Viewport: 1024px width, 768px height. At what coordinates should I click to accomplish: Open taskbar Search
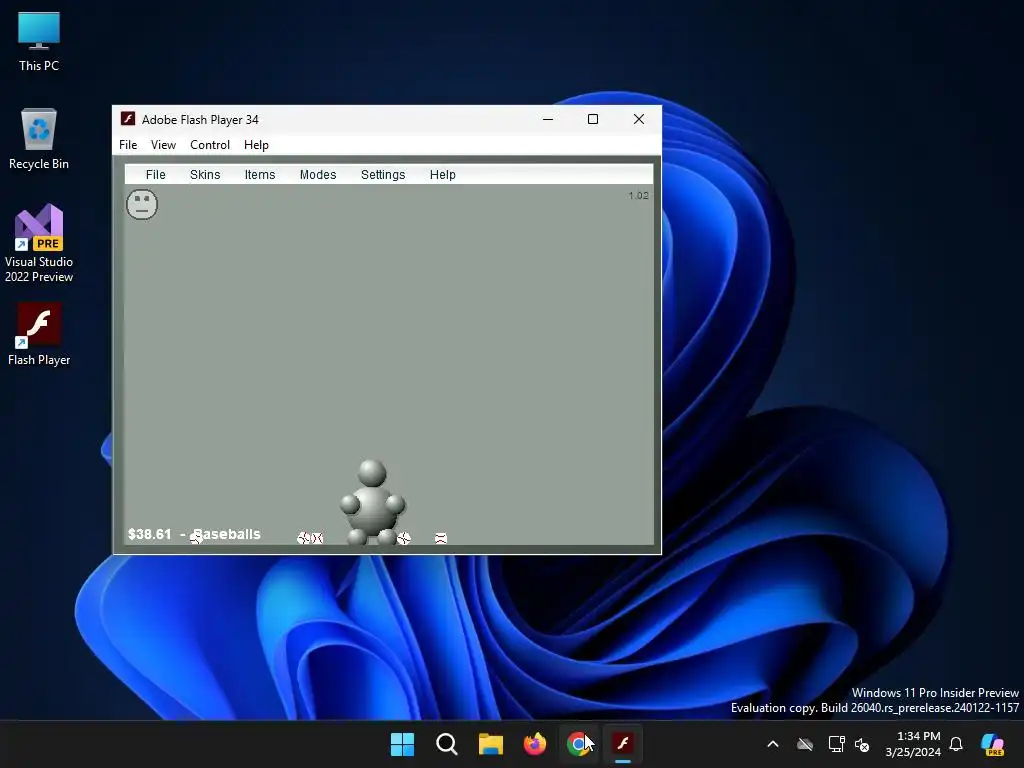(447, 744)
